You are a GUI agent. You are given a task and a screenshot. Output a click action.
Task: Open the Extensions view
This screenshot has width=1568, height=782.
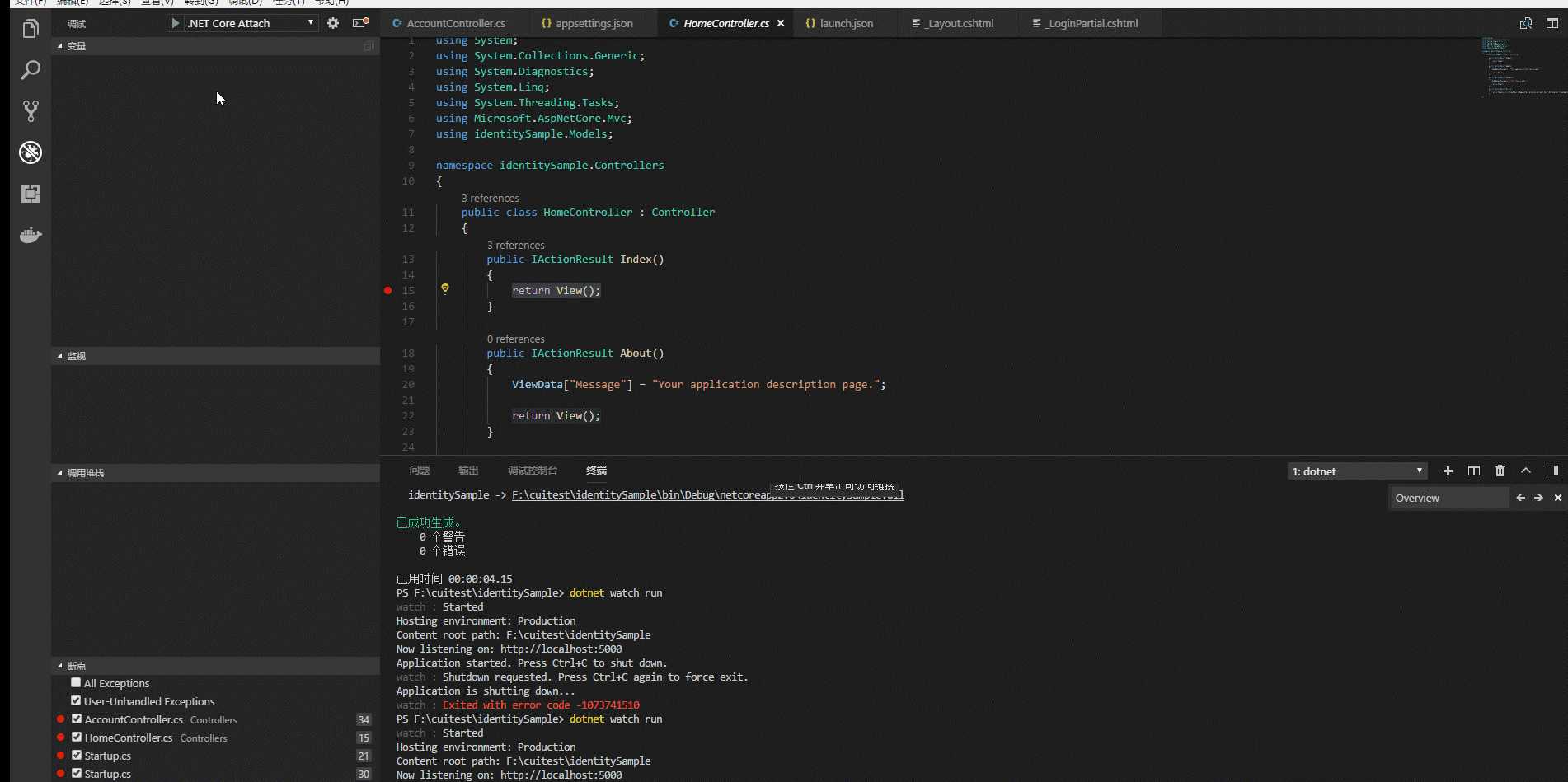(x=31, y=194)
